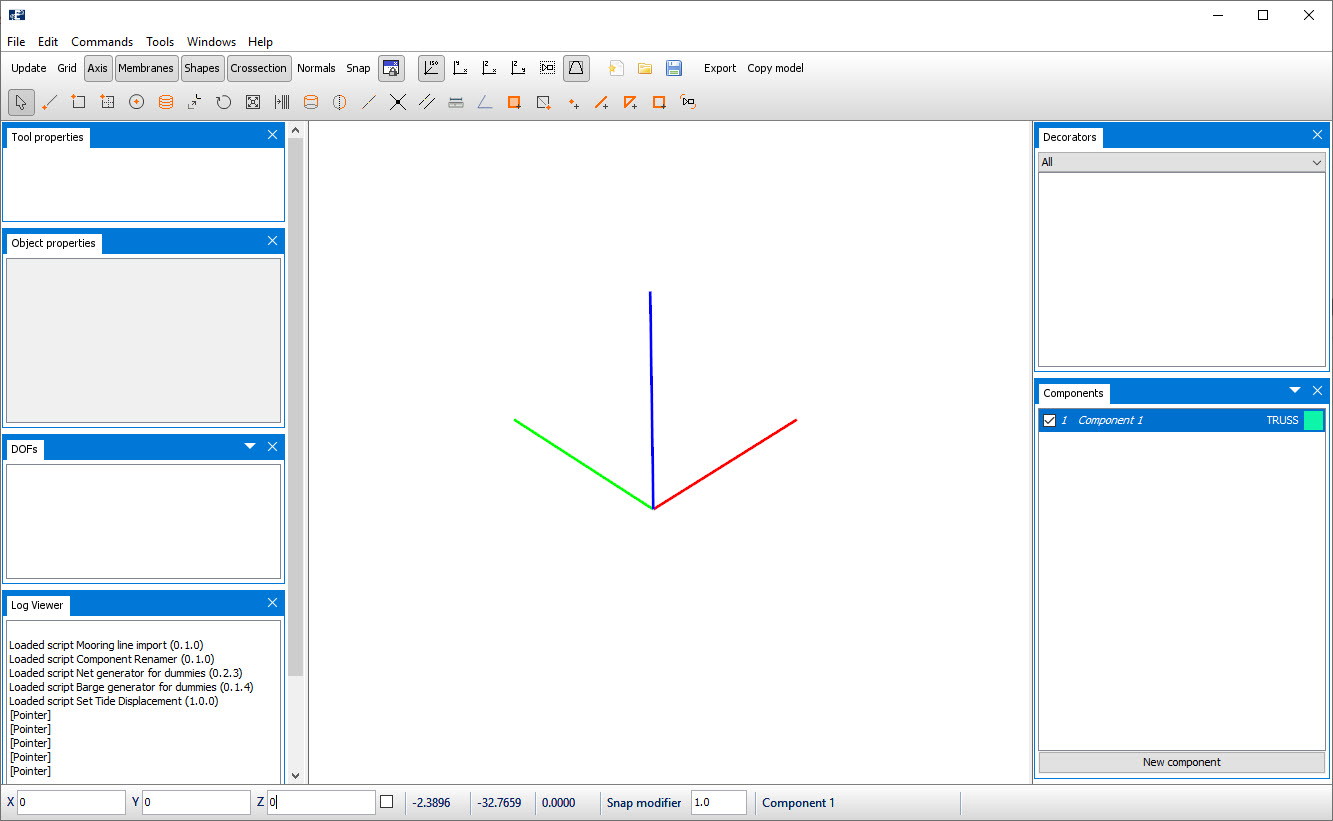
Task: Open the Edit menu
Action: [48, 42]
